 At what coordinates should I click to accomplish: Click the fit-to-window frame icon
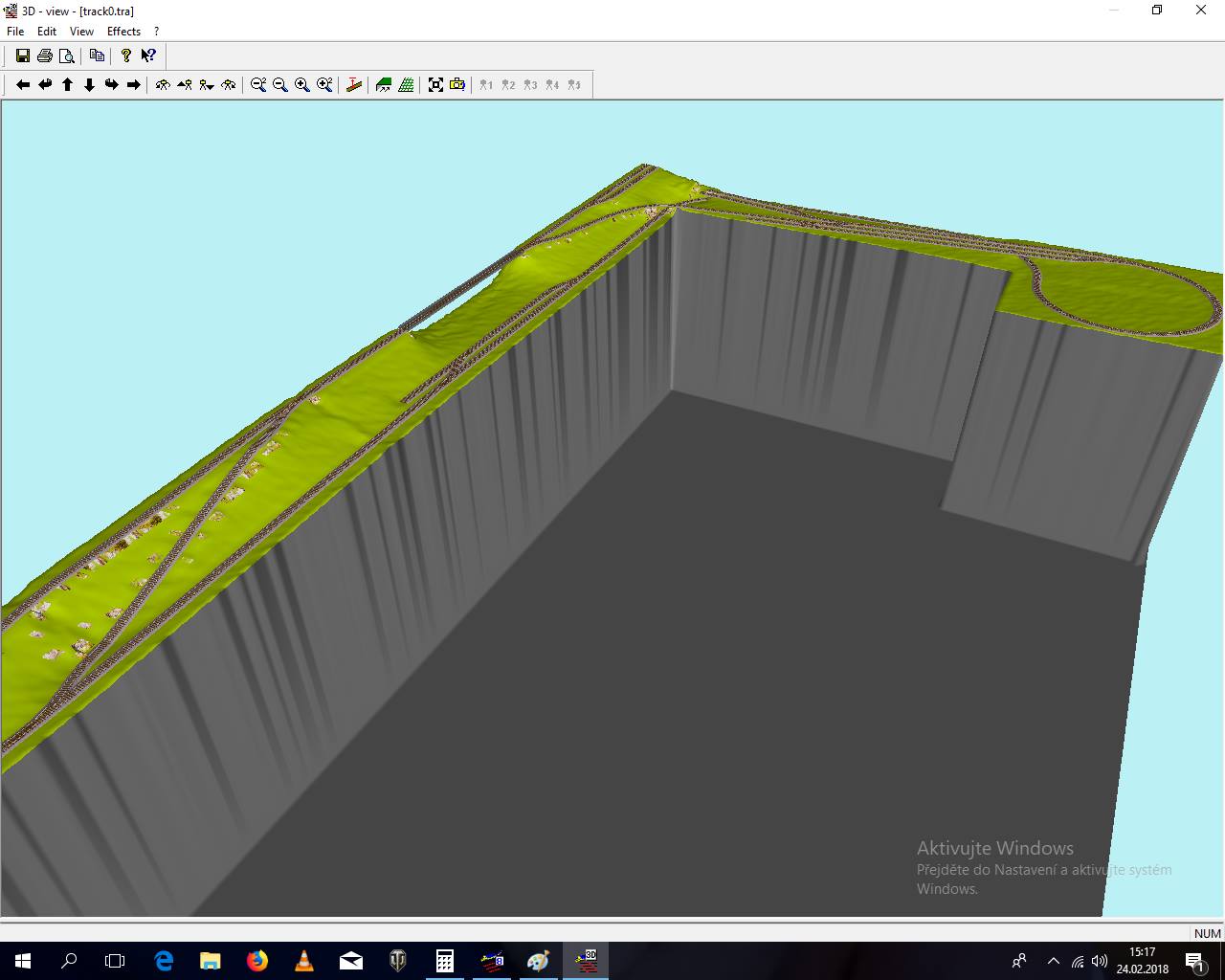point(436,85)
